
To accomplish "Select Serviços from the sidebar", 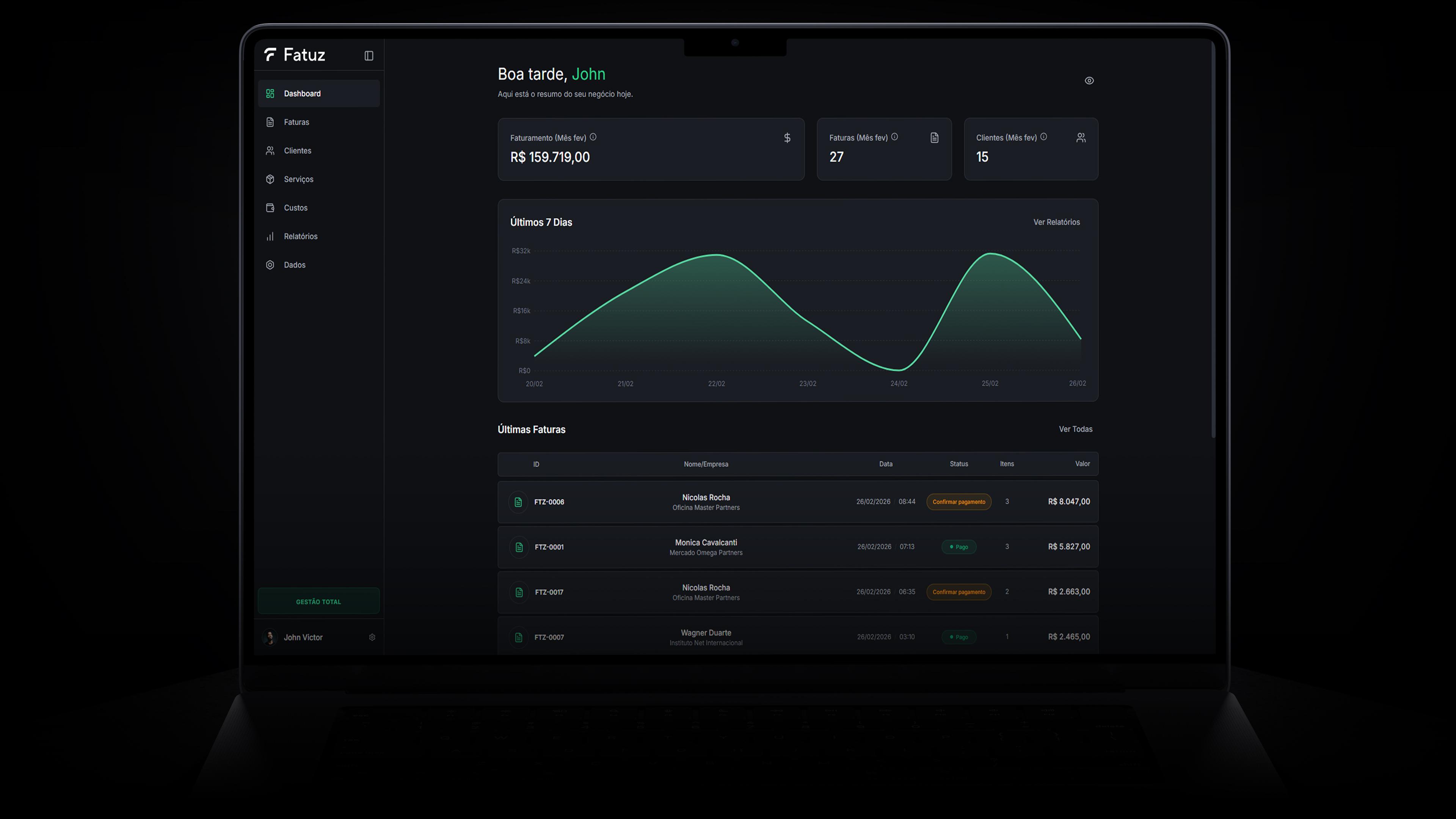I will (298, 179).
